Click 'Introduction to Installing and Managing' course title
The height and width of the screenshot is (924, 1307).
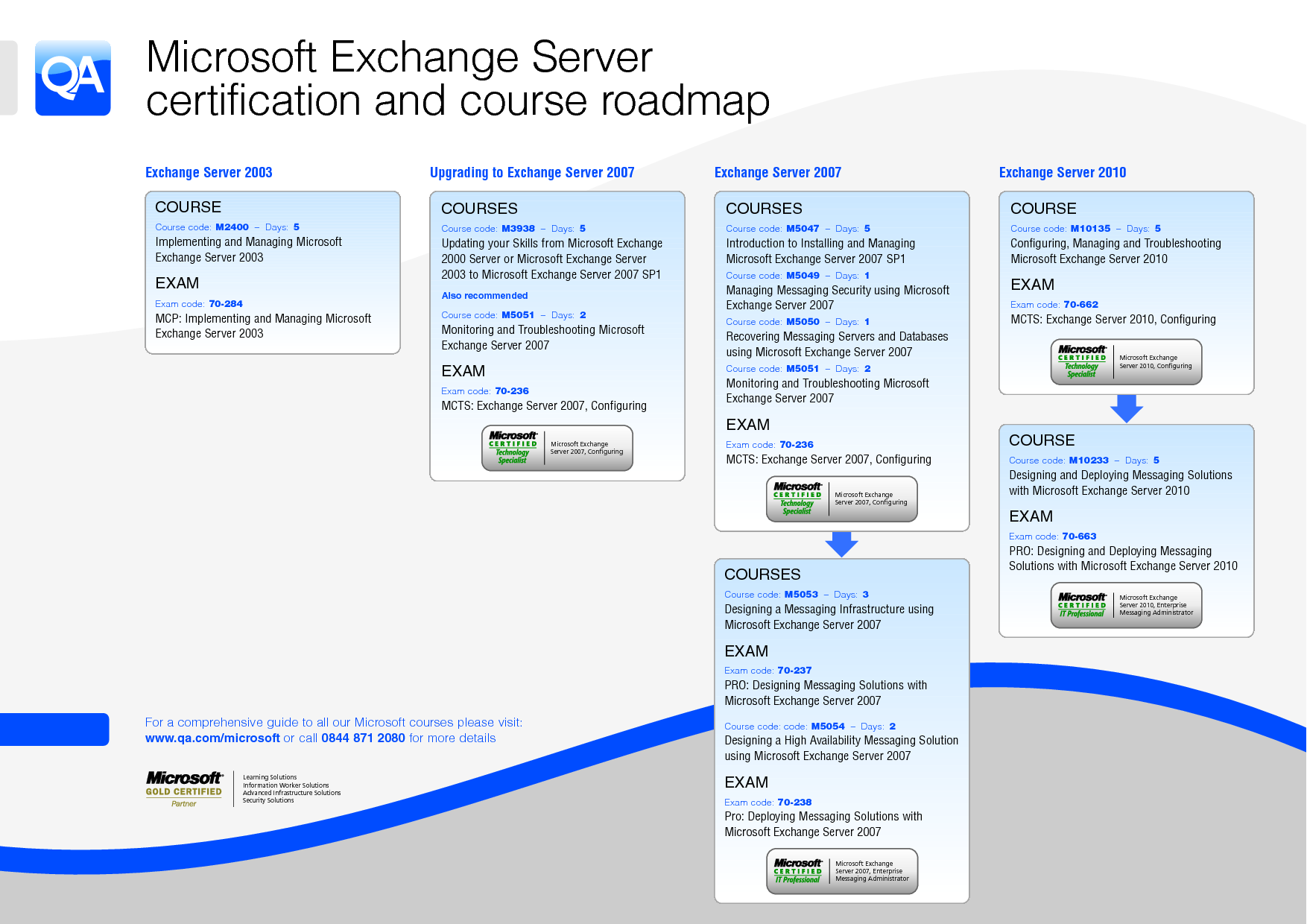coord(820,244)
